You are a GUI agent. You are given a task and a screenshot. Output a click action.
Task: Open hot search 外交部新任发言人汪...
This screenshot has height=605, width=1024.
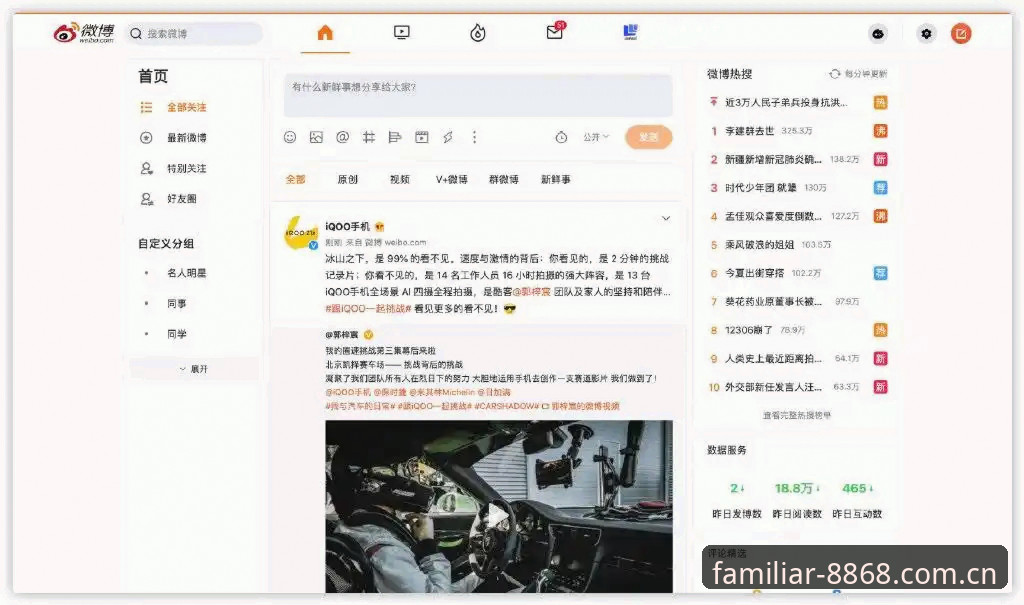(x=773, y=387)
